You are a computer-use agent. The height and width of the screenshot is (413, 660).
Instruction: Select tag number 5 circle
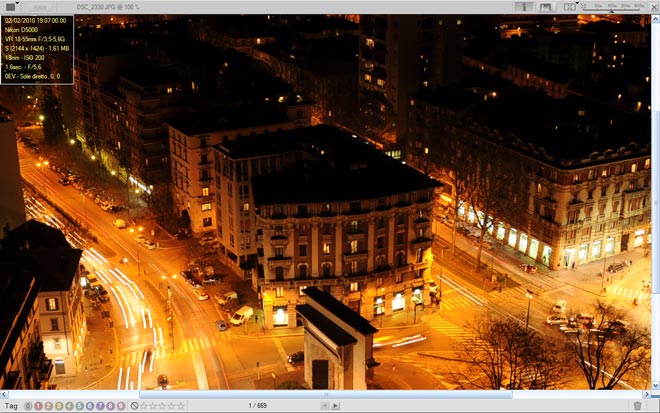click(x=81, y=406)
